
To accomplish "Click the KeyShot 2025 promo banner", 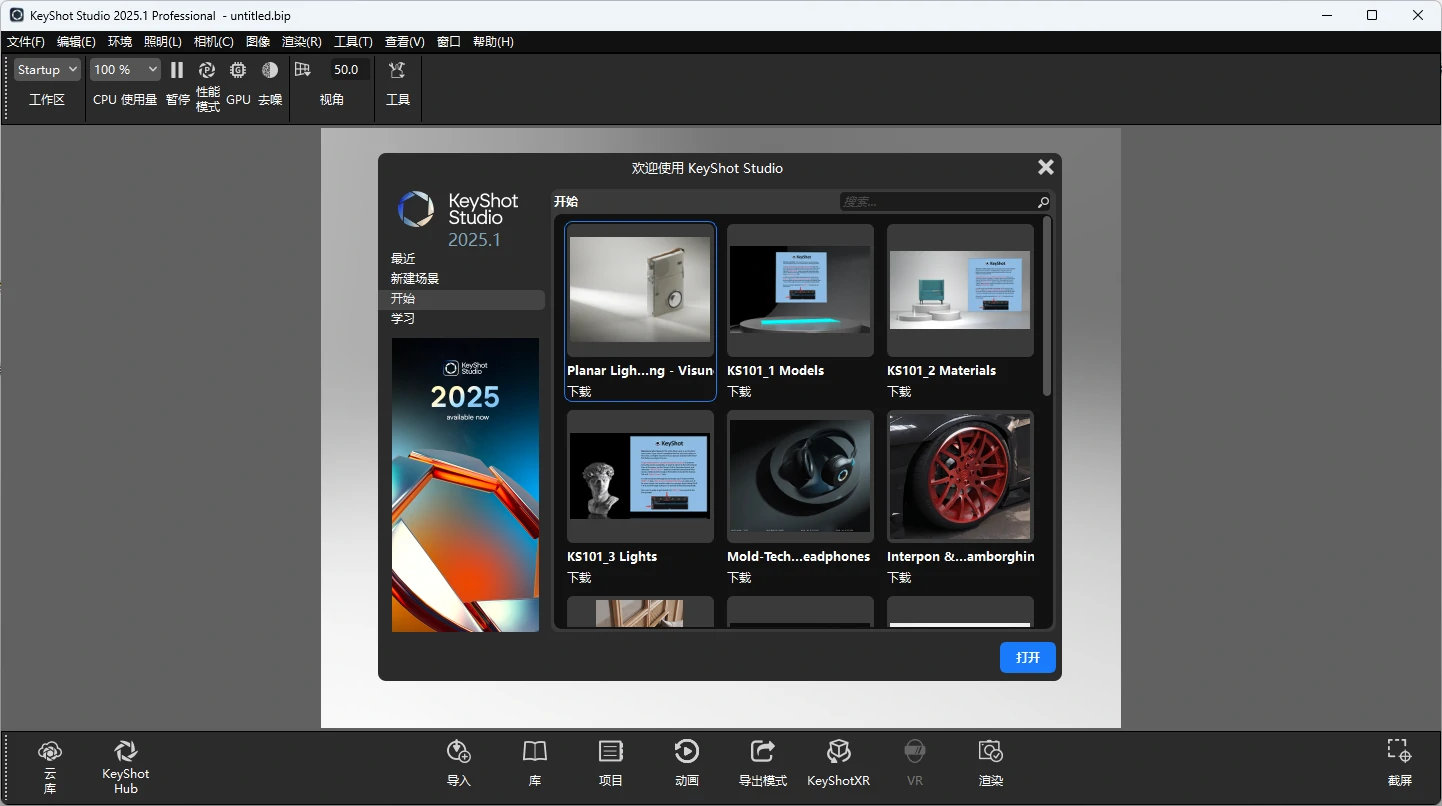I will [465, 485].
